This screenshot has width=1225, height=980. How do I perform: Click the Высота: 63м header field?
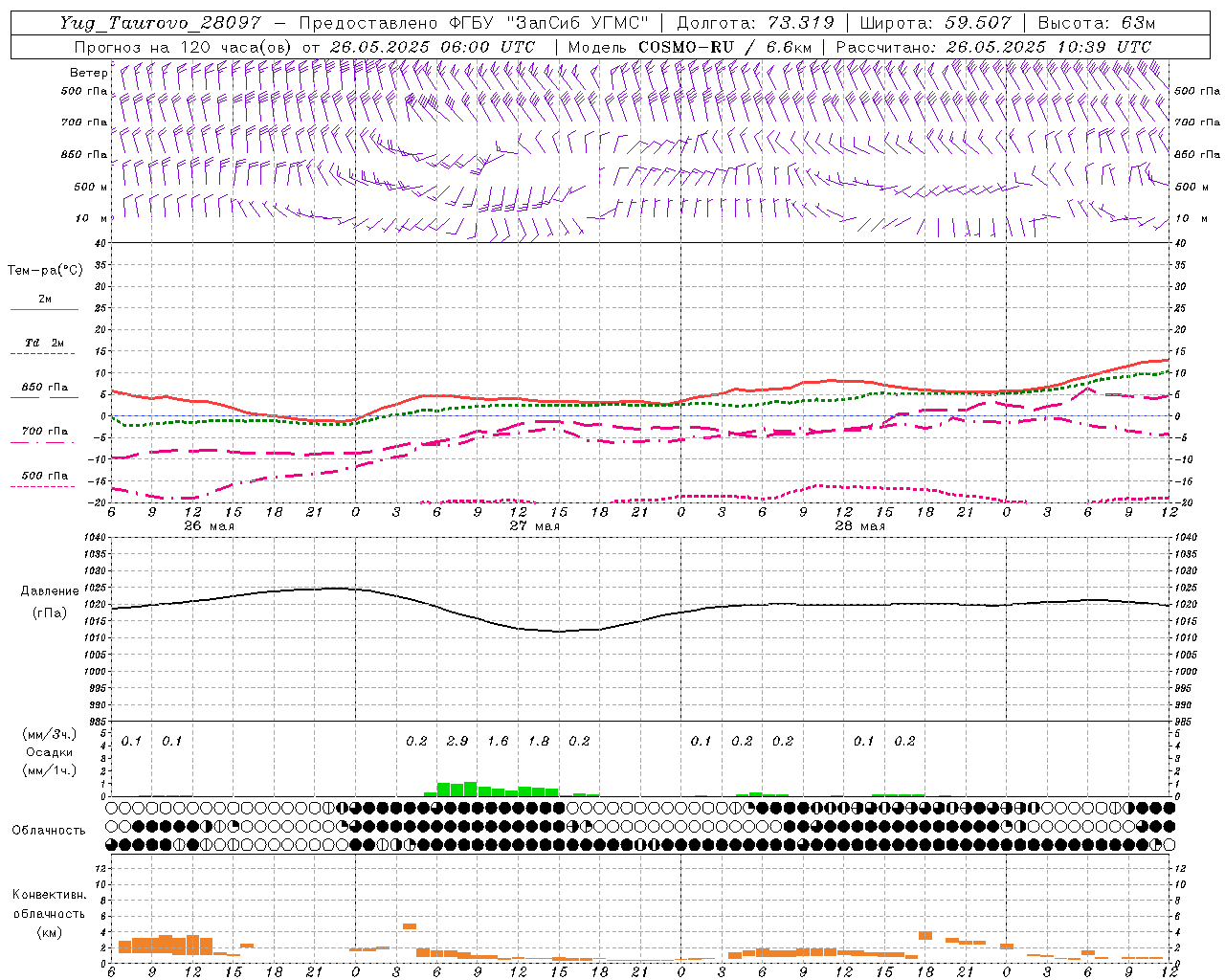pyautogui.click(x=1097, y=23)
